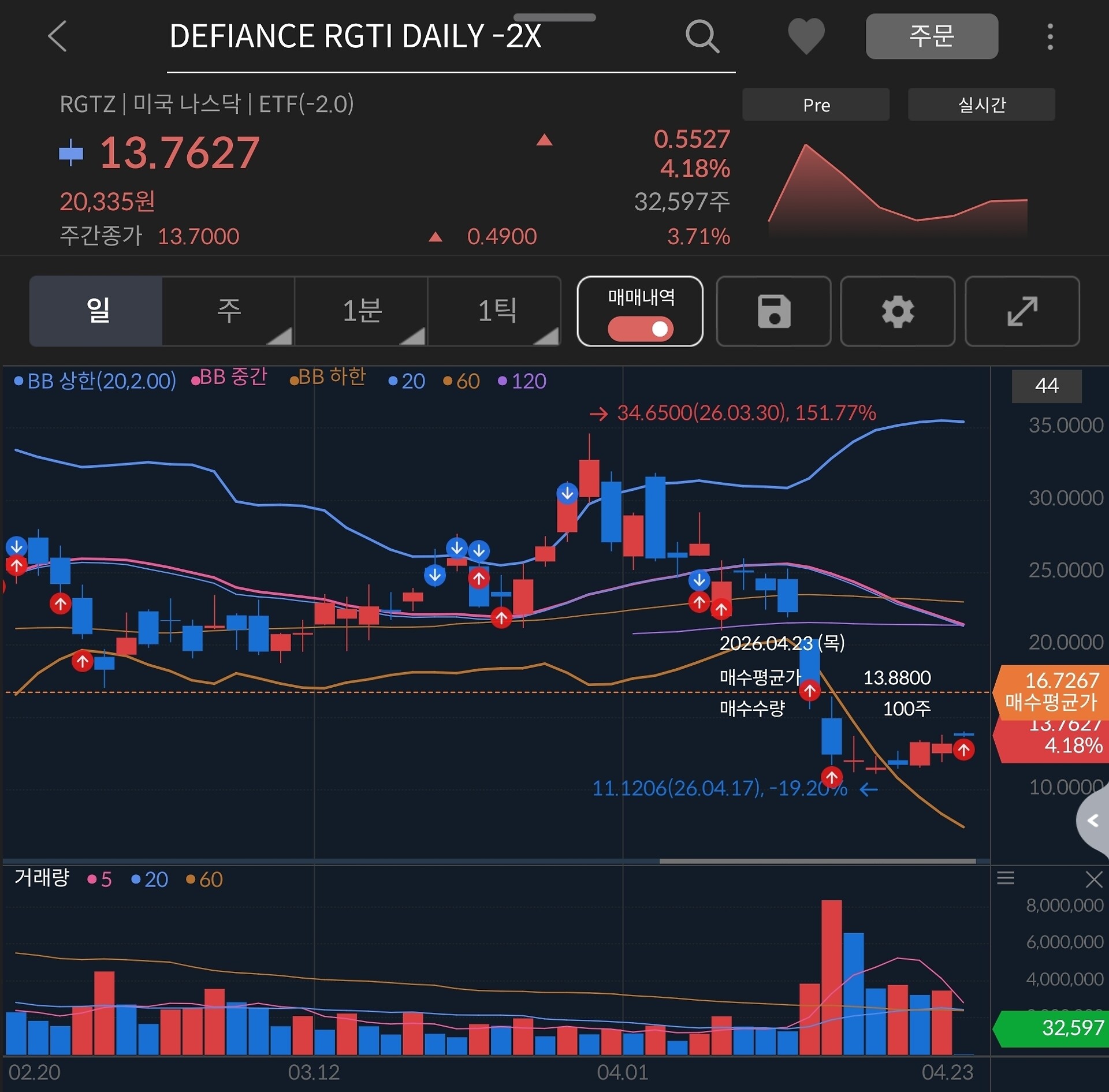Open stock search magnifier
1109x1092 pixels.
pyautogui.click(x=702, y=36)
